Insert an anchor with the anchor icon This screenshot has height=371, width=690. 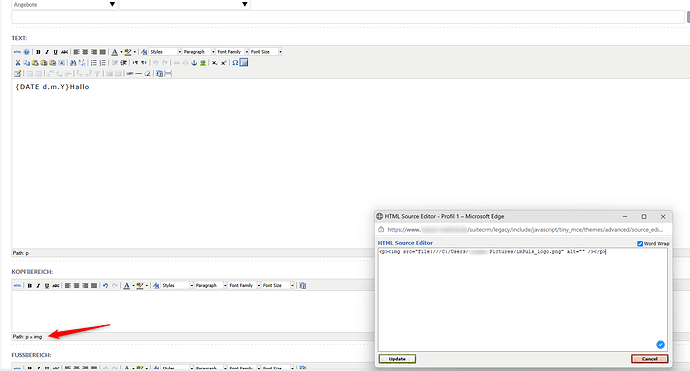194,63
